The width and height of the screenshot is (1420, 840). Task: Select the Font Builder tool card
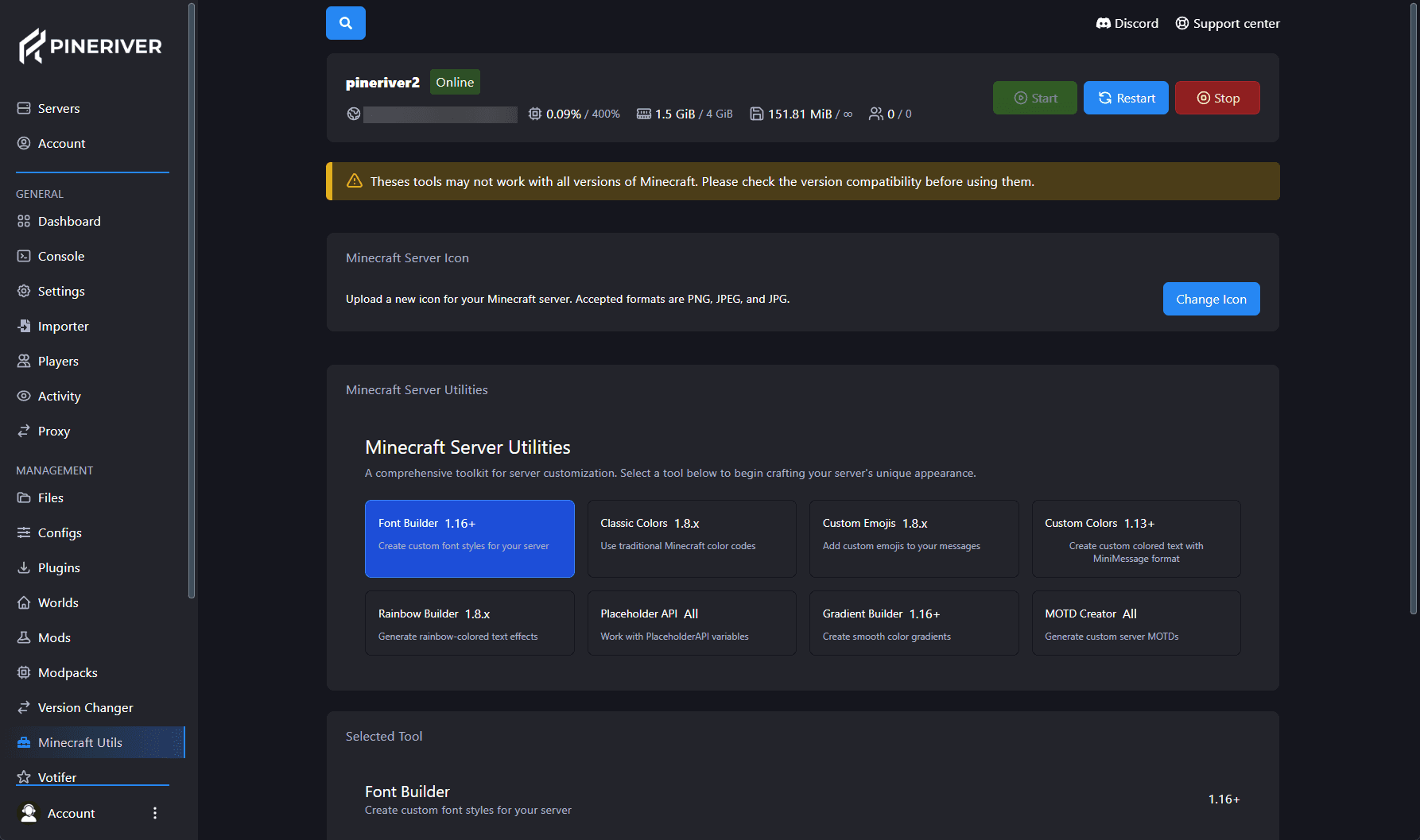pos(469,539)
